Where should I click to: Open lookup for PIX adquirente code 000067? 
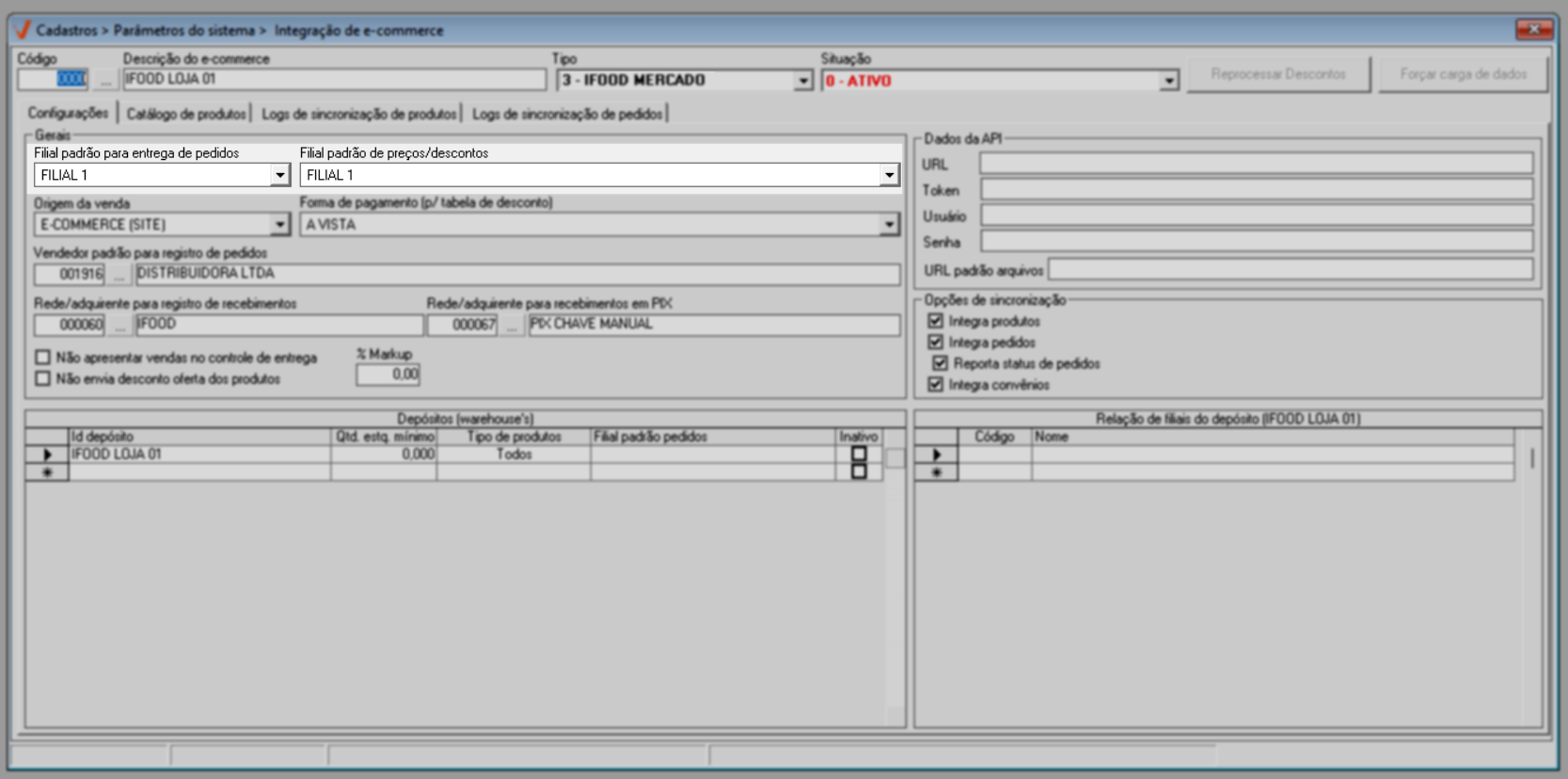[x=512, y=326]
